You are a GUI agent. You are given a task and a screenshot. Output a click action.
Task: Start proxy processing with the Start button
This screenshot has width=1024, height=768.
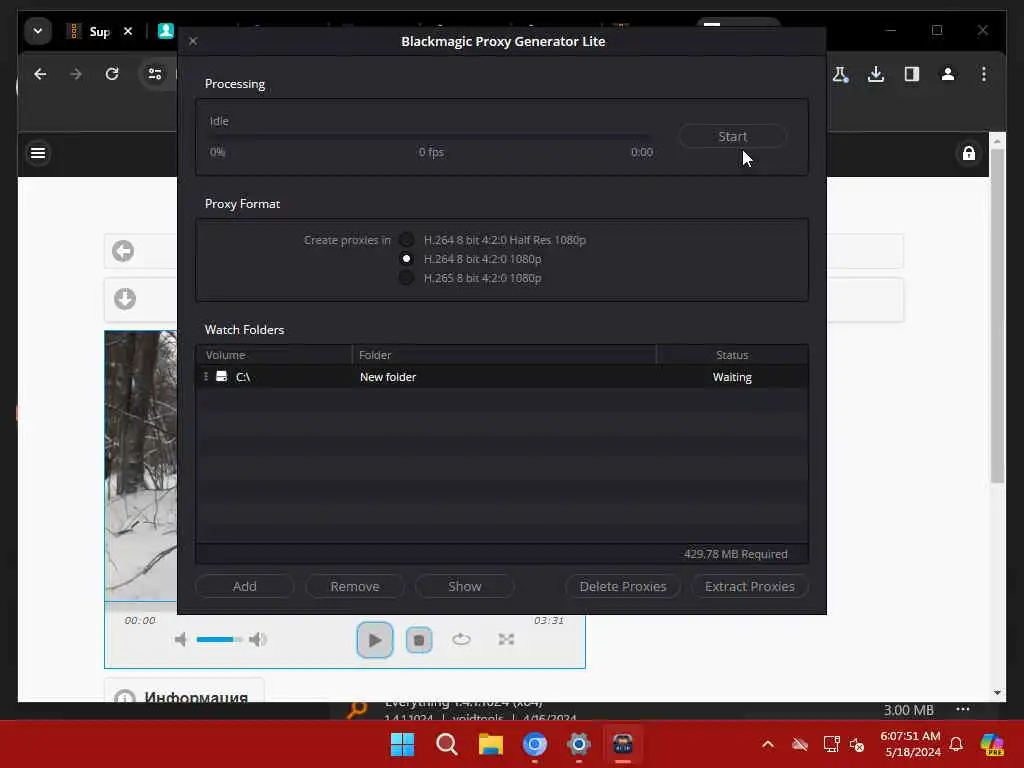click(732, 136)
